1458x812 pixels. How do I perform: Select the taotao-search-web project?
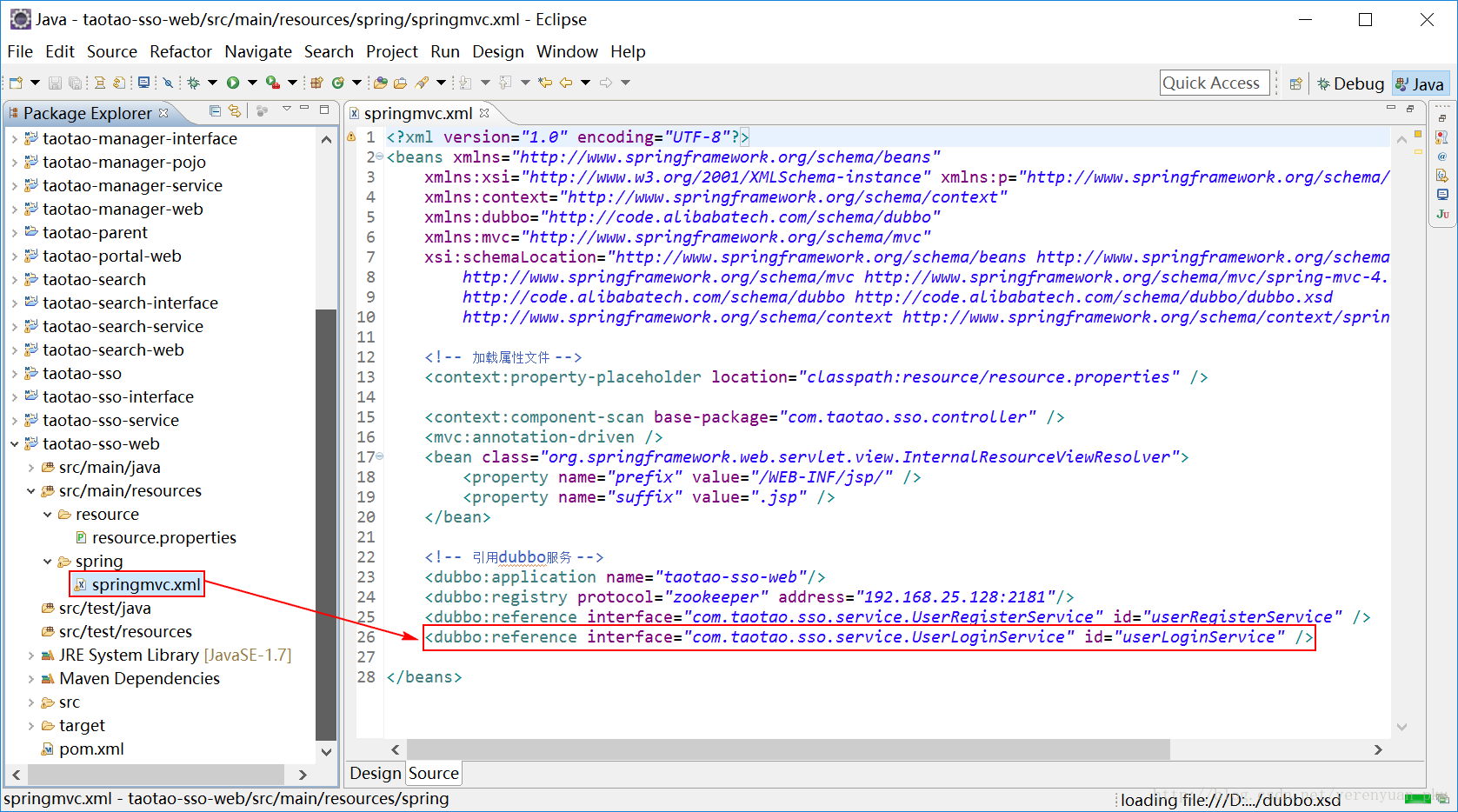click(x=103, y=349)
